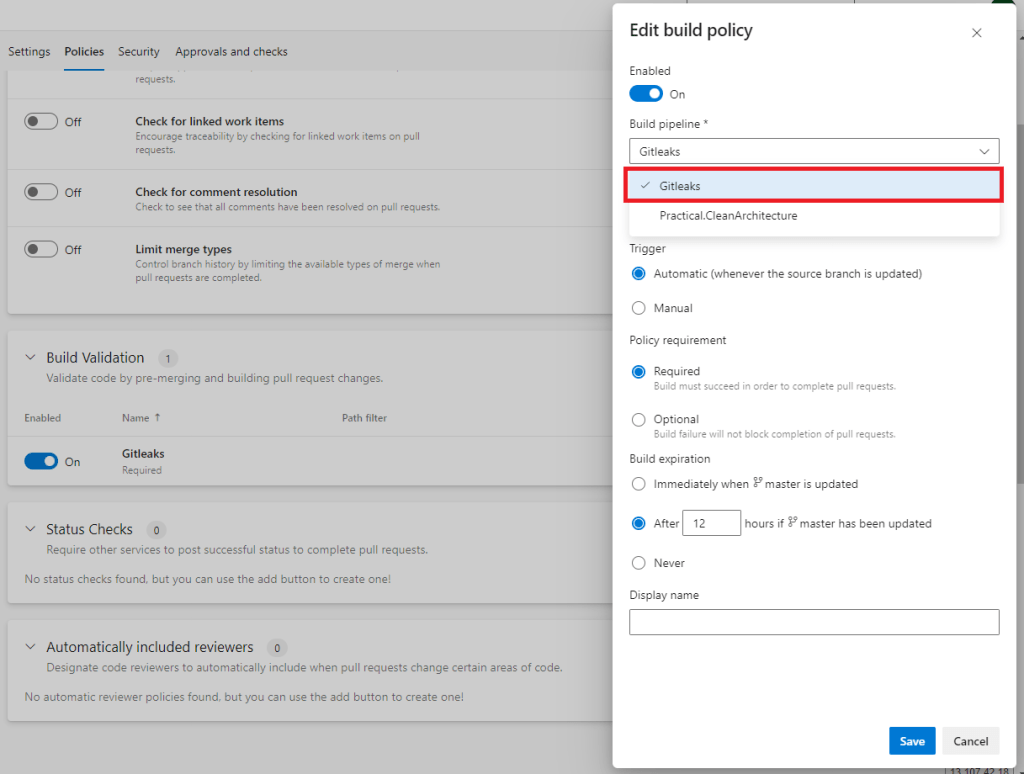Collapse the Status Checks section
The width and height of the screenshot is (1024, 774).
click(x=29, y=530)
